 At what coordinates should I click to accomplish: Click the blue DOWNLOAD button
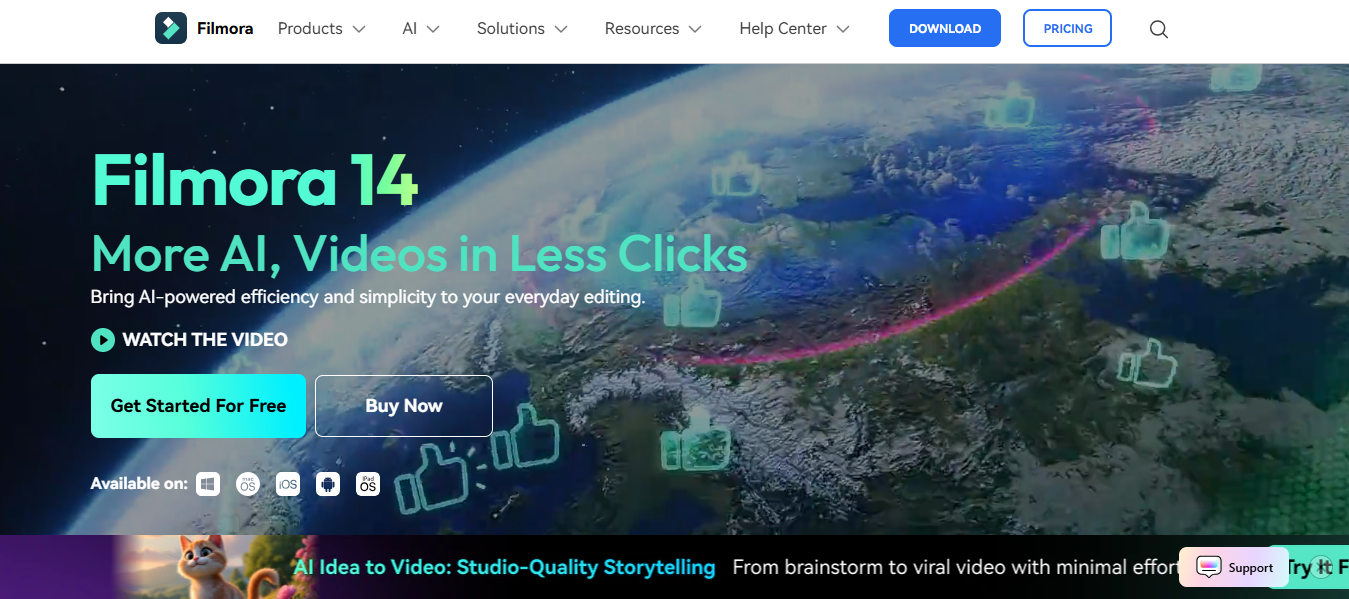(945, 28)
